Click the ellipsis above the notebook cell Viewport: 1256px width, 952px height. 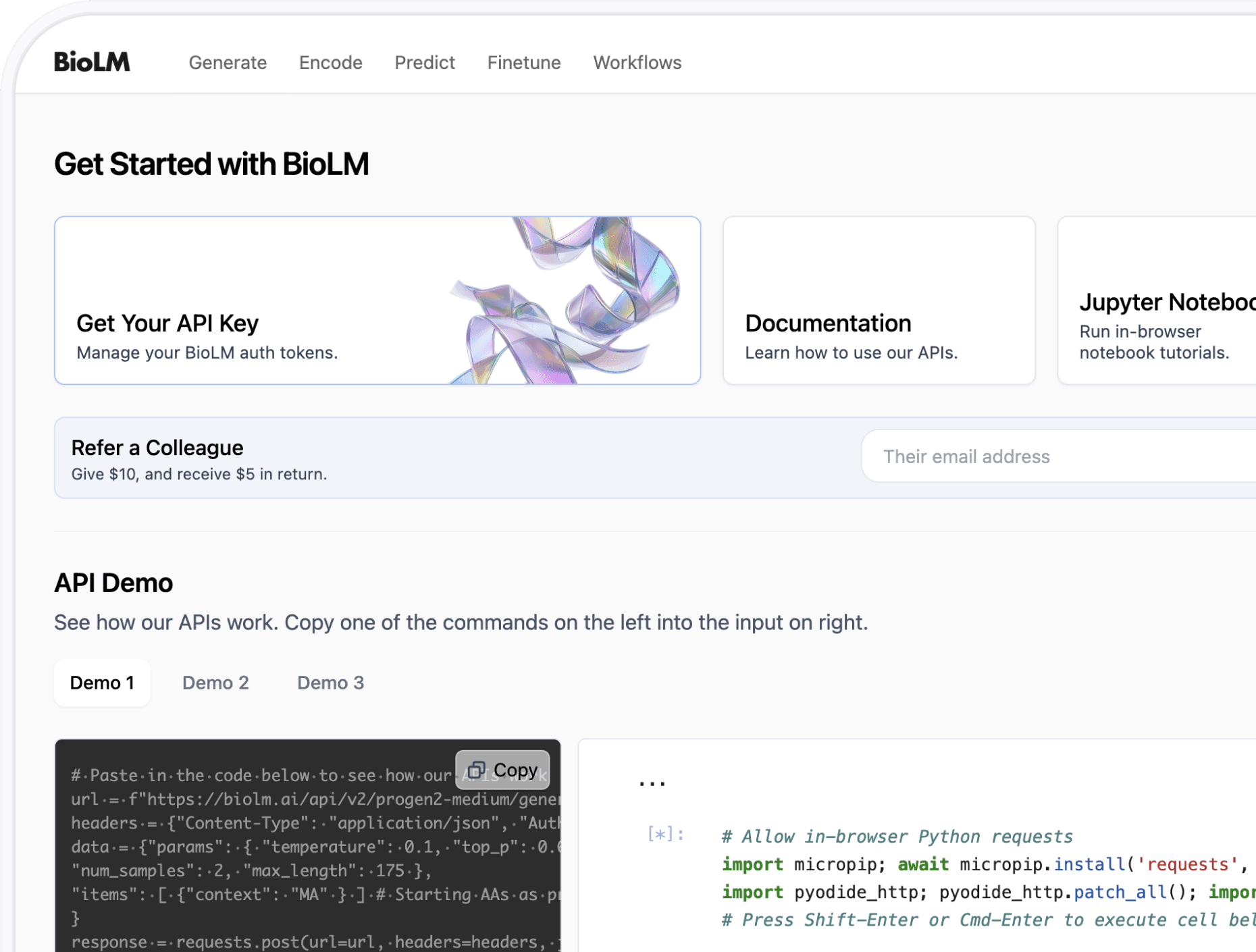(652, 783)
